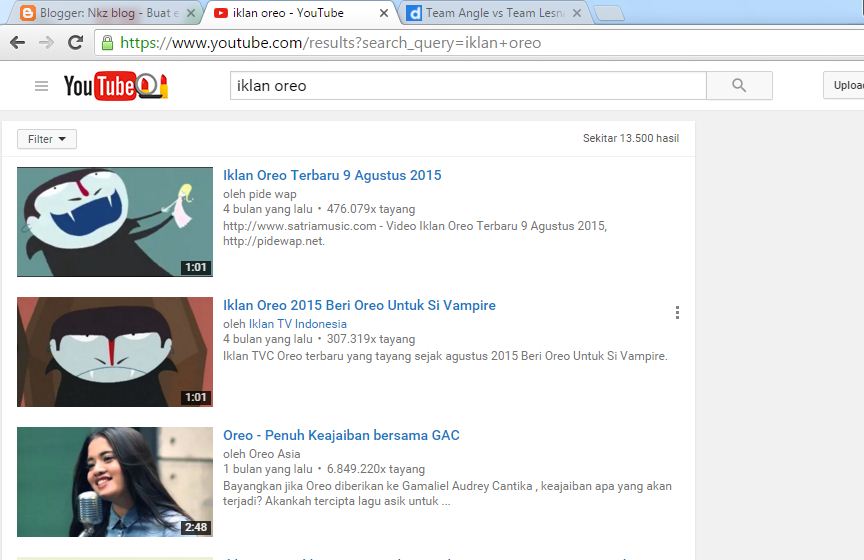Open Oreo - Penuh Keajaiban bersama GAC title
This screenshot has width=864, height=560.
341,435
